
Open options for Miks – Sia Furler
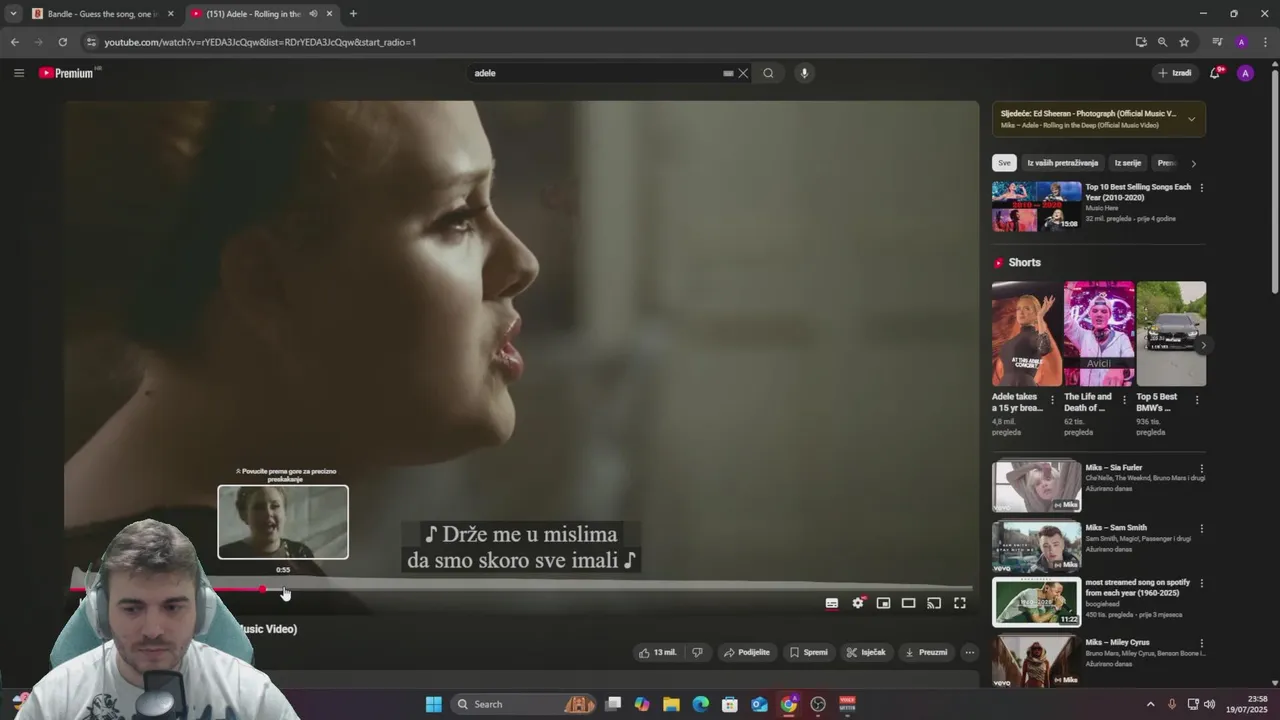pyautogui.click(x=1201, y=468)
